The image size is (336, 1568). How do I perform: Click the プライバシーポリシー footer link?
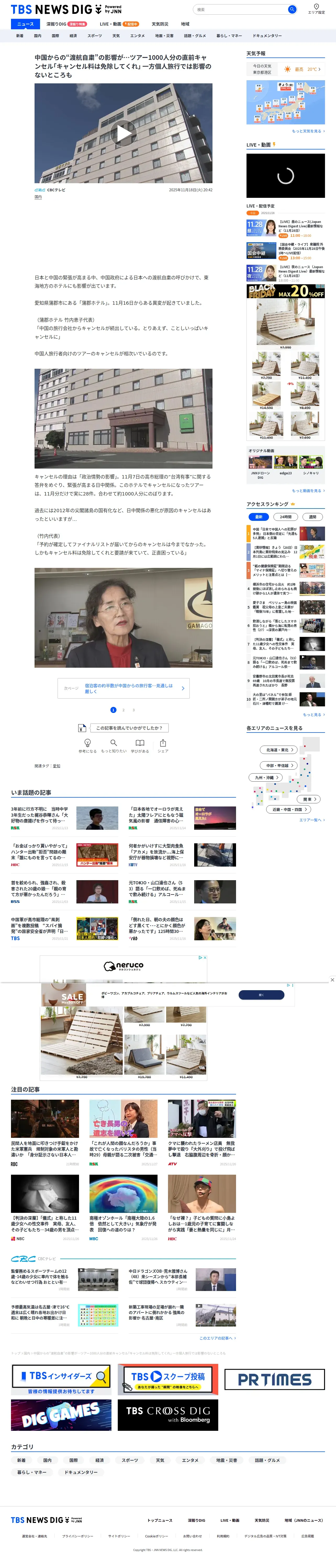pos(77,1536)
